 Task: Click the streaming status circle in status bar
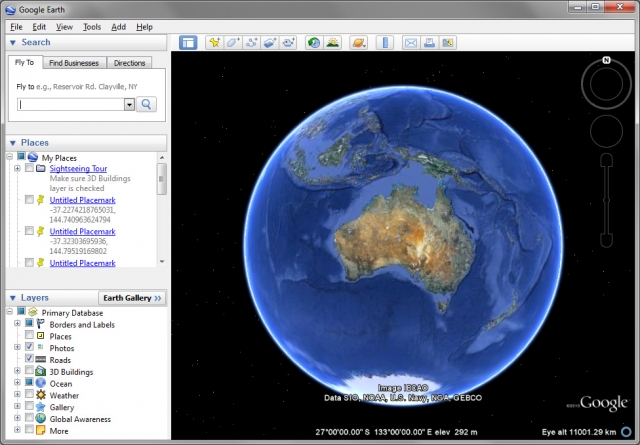[626, 432]
